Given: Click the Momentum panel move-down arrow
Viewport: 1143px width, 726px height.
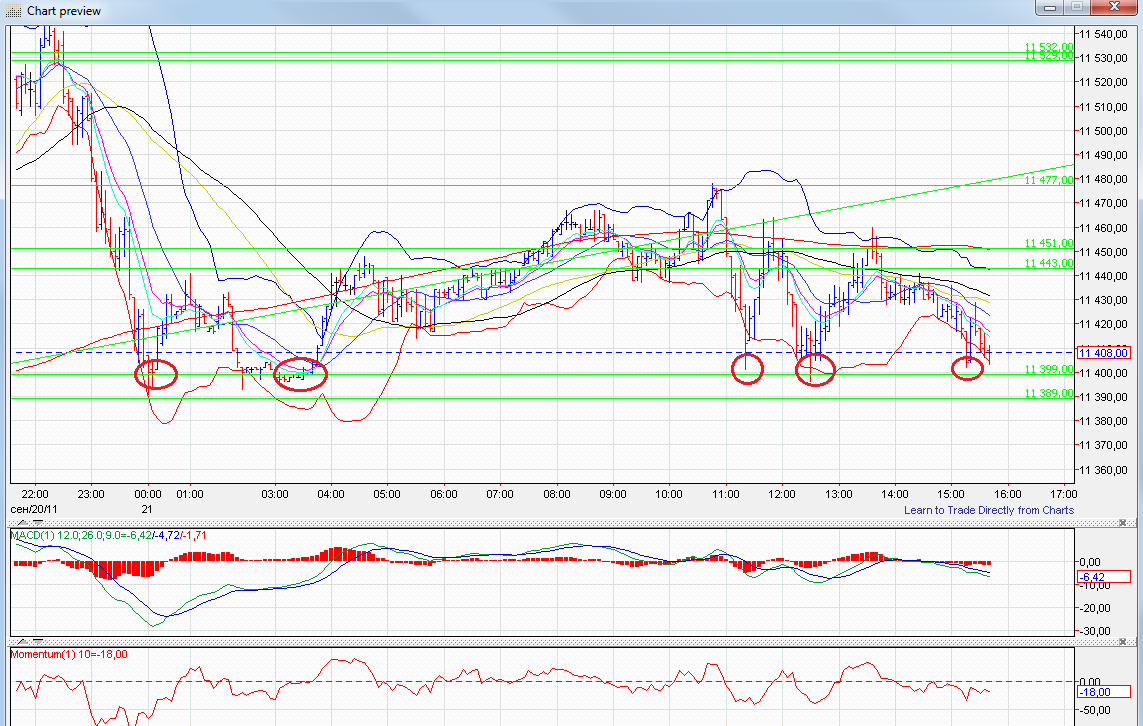Looking at the screenshot, I should click(39, 641).
